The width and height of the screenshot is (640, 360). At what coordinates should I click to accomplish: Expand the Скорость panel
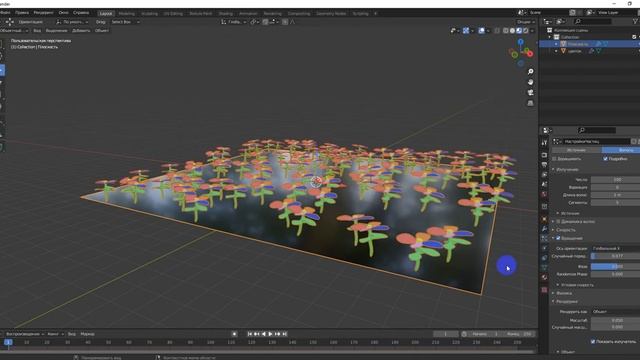tap(565, 230)
